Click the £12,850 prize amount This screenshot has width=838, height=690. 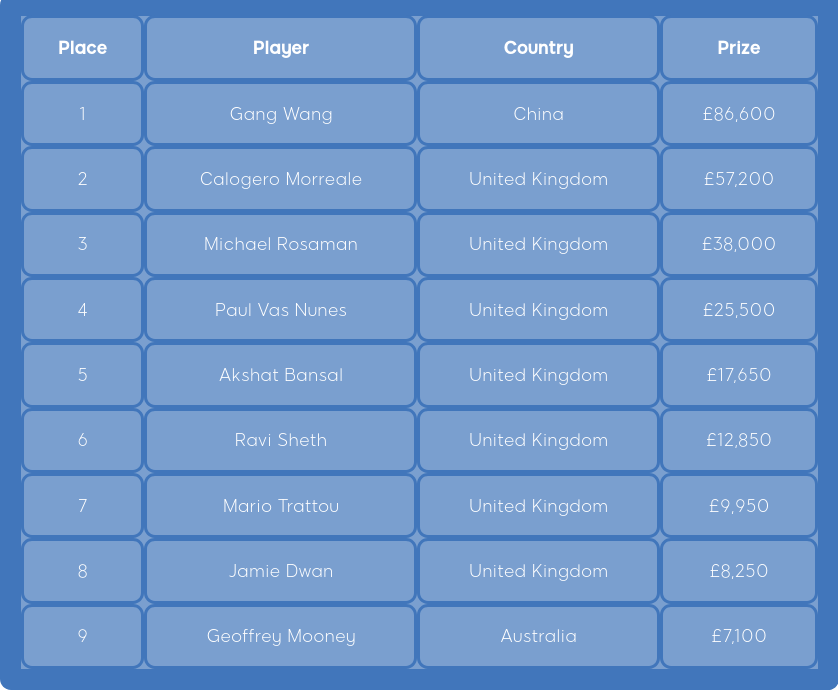click(738, 440)
